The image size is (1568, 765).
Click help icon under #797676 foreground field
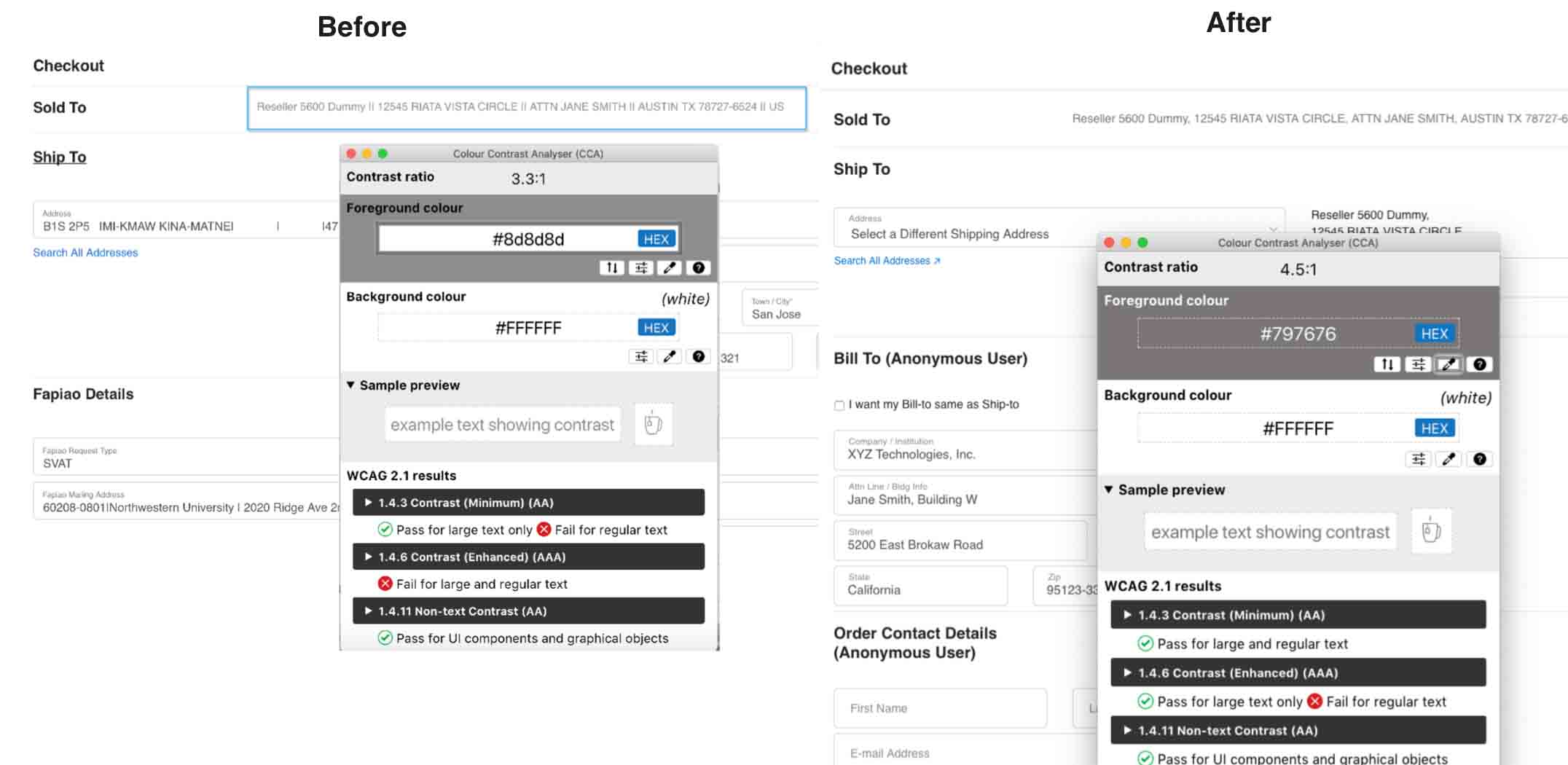pyautogui.click(x=1479, y=364)
